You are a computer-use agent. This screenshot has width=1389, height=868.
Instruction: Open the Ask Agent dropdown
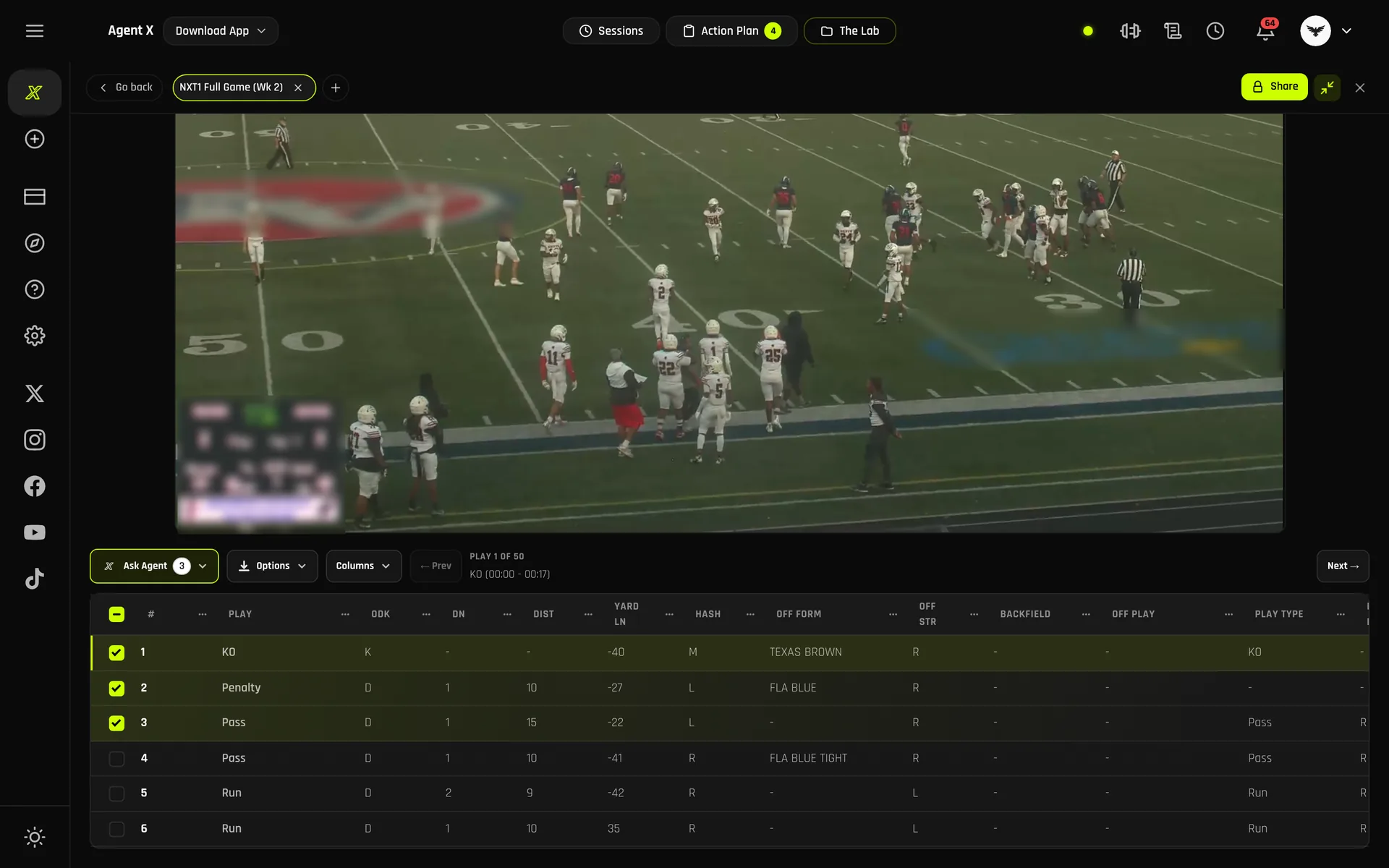coord(154,566)
